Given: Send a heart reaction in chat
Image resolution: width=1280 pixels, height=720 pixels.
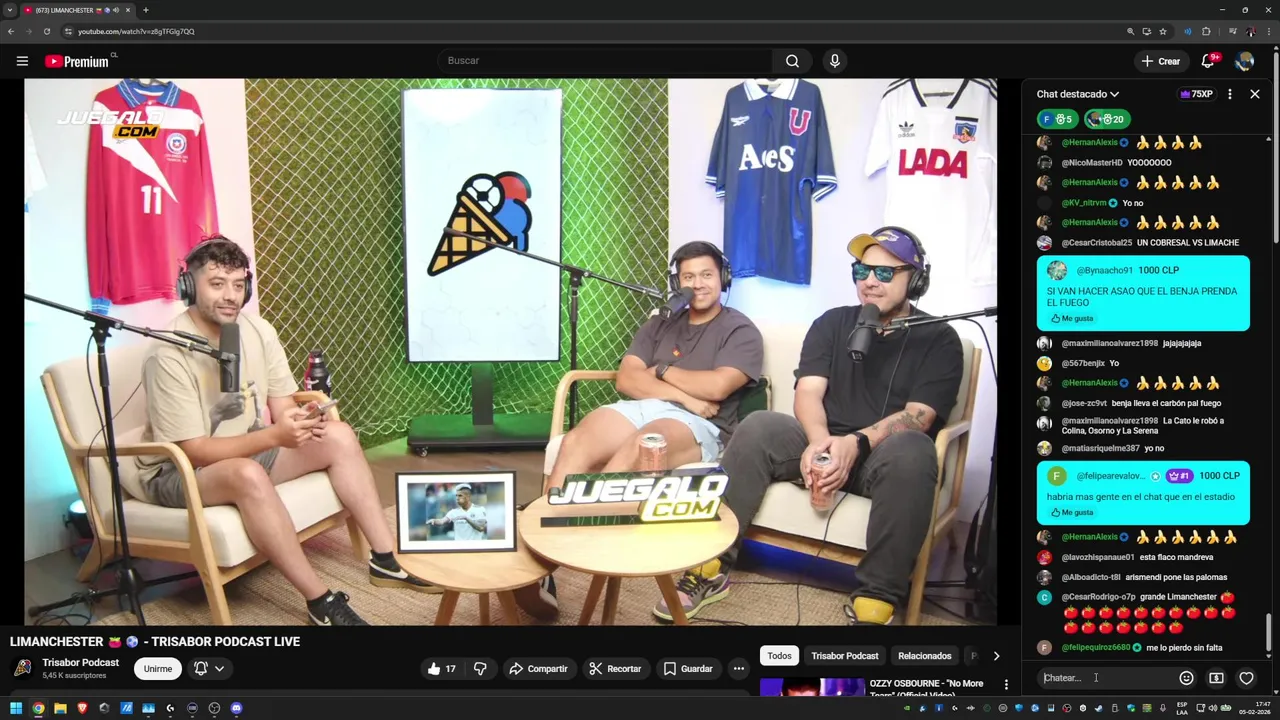Looking at the screenshot, I should coord(1246,678).
